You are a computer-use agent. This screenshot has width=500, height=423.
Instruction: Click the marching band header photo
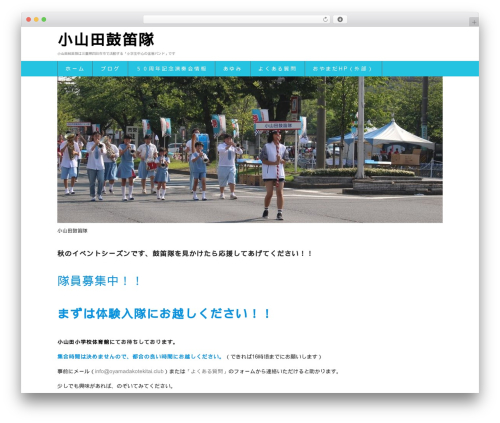coord(250,150)
